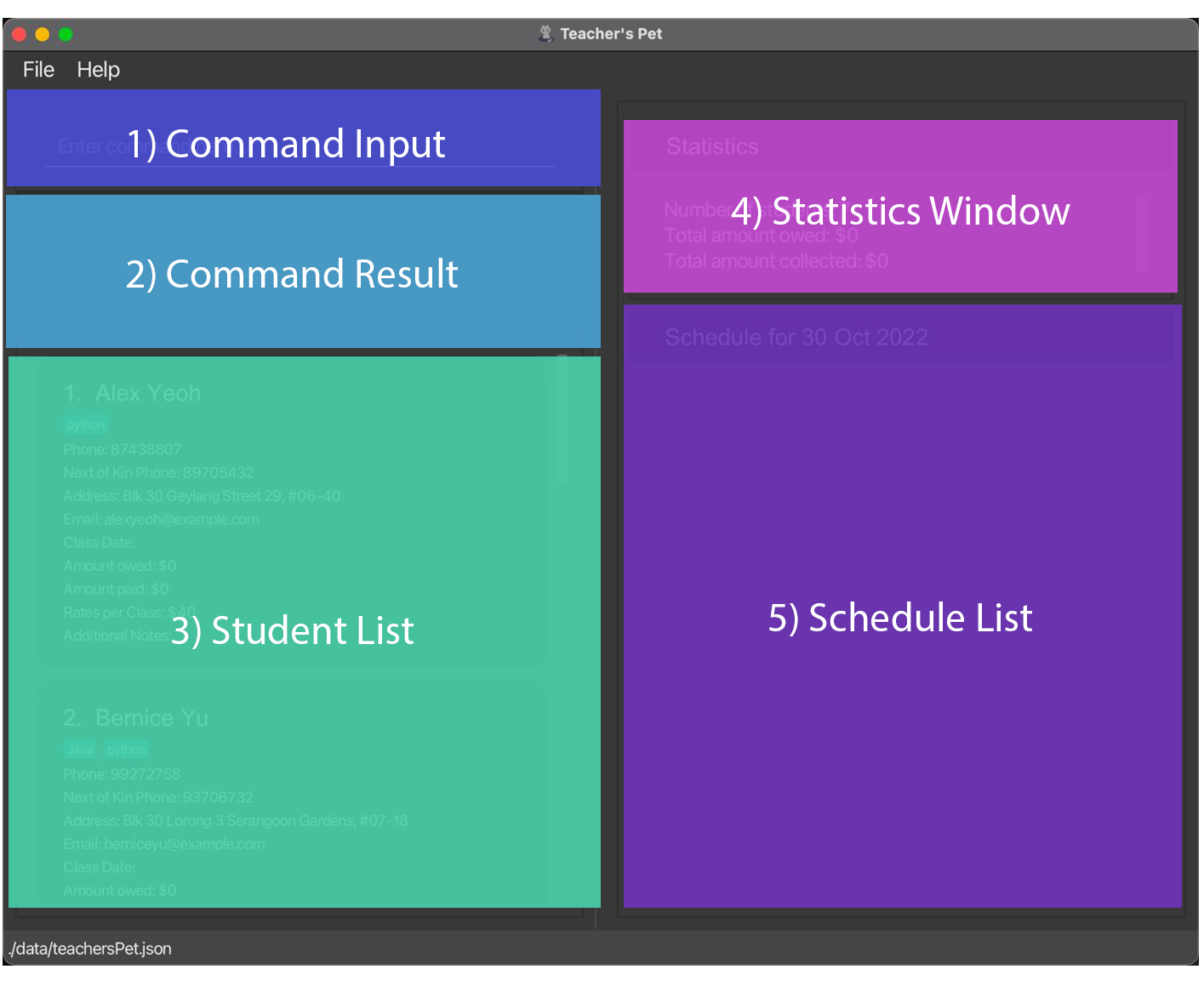Click the 'Statistics' panel heading
1204x992 pixels.
tap(712, 146)
